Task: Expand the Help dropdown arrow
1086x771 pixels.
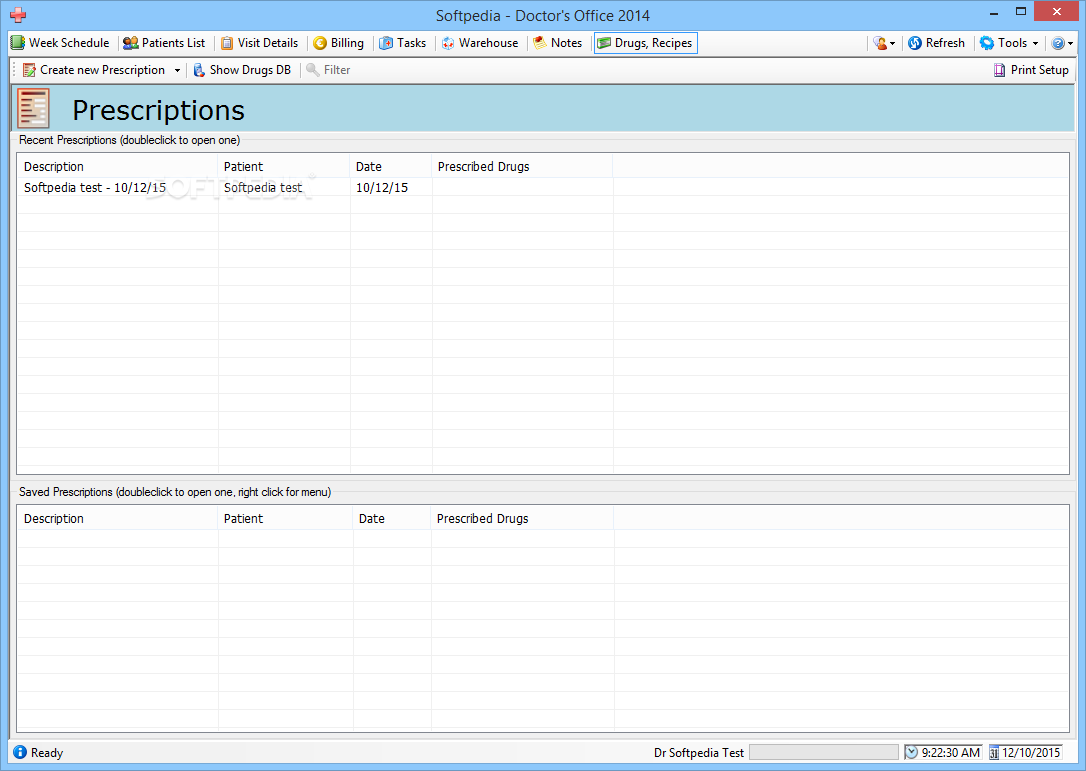Action: (x=1070, y=44)
